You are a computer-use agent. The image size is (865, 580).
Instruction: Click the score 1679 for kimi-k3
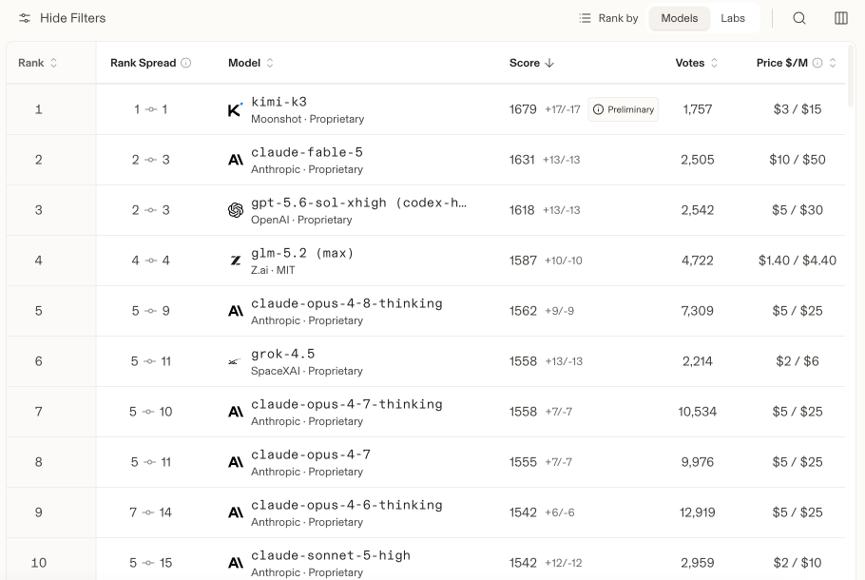pyautogui.click(x=522, y=109)
